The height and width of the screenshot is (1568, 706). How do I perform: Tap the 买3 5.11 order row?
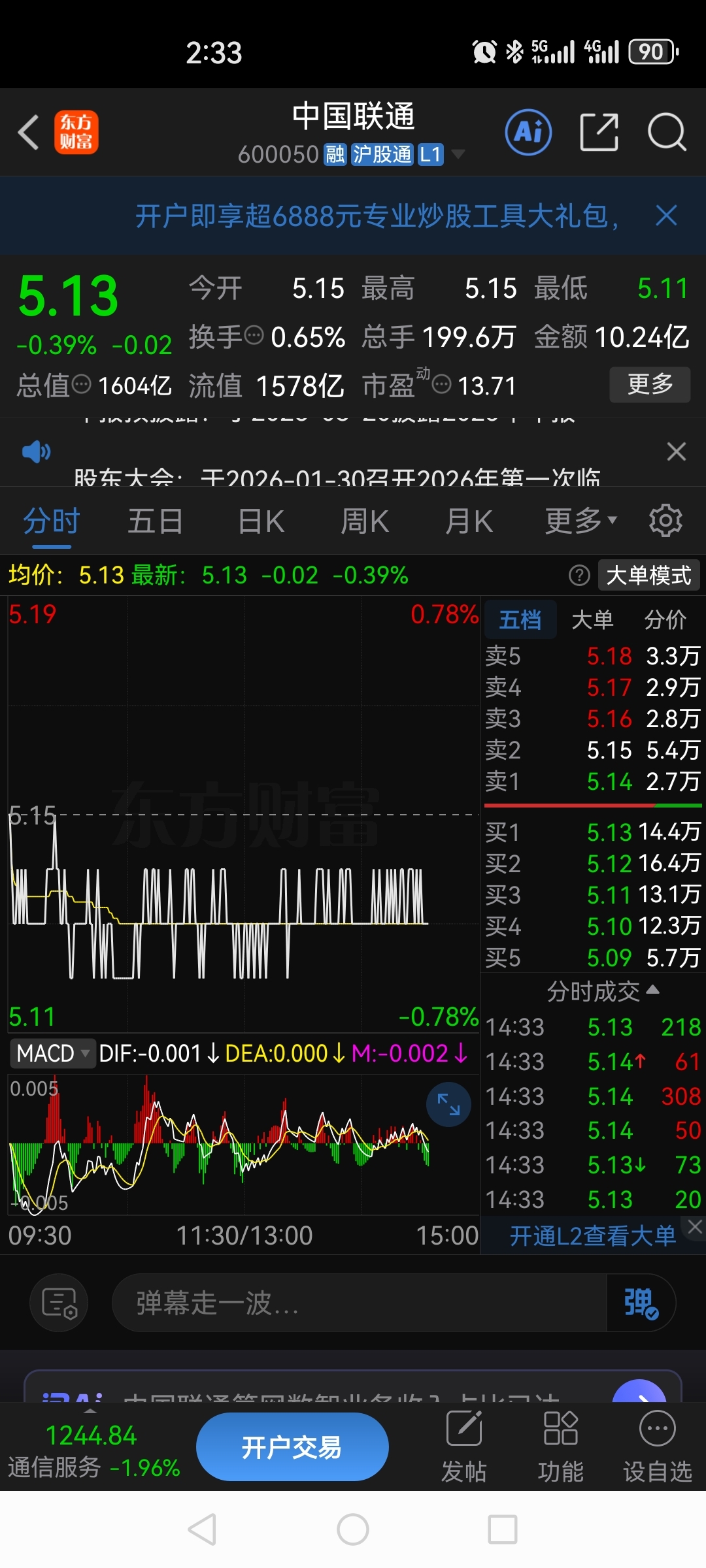coord(592,894)
